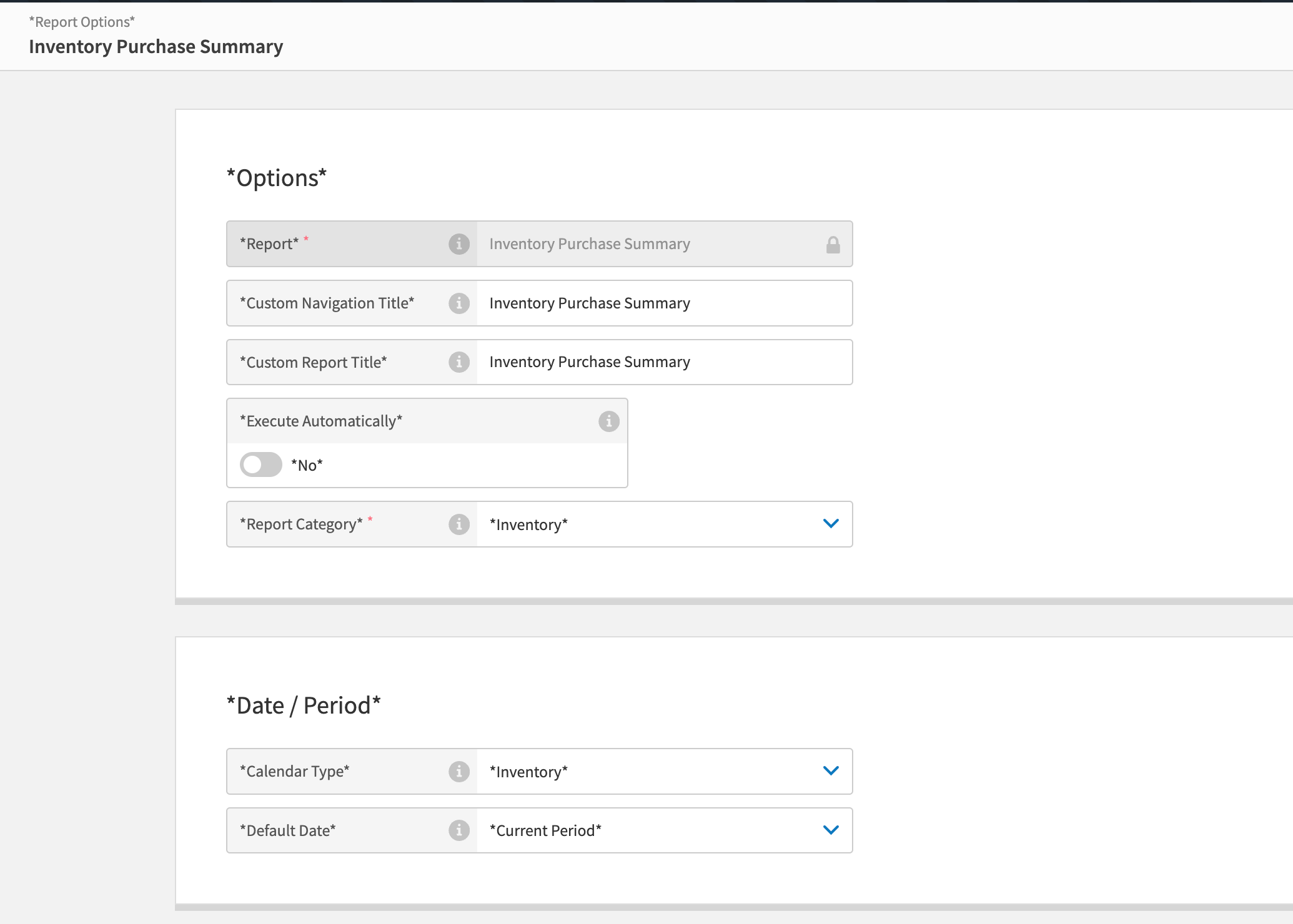Click the Options section heading
The image size is (1293, 924).
(276, 178)
